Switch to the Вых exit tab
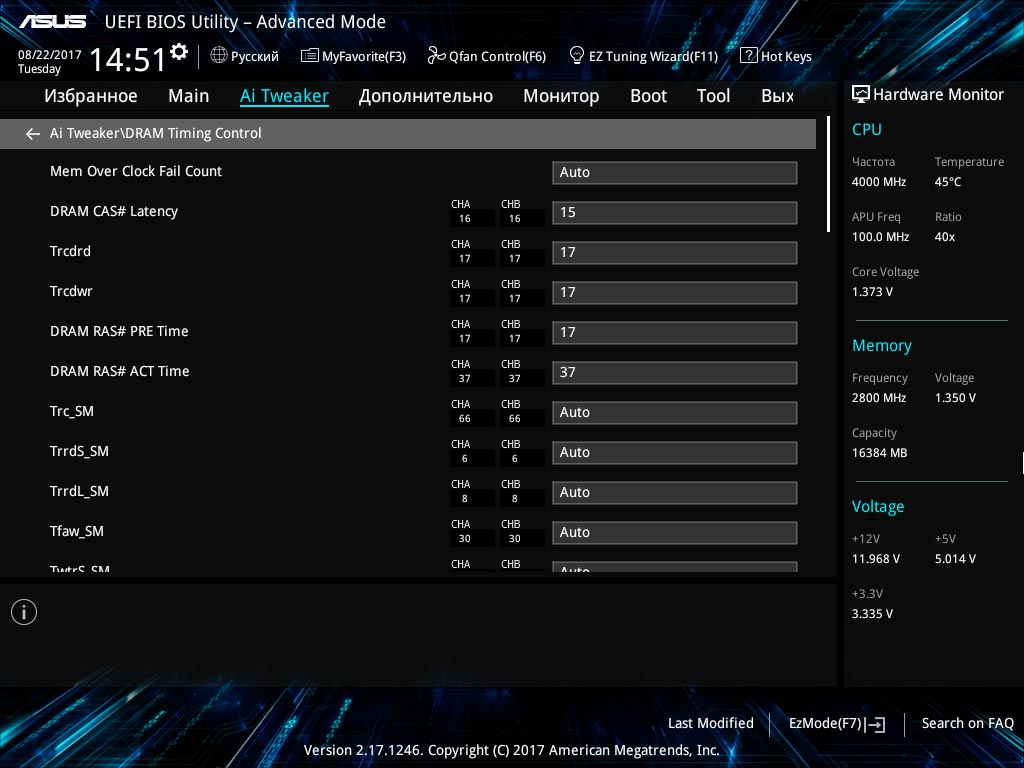 [x=777, y=96]
